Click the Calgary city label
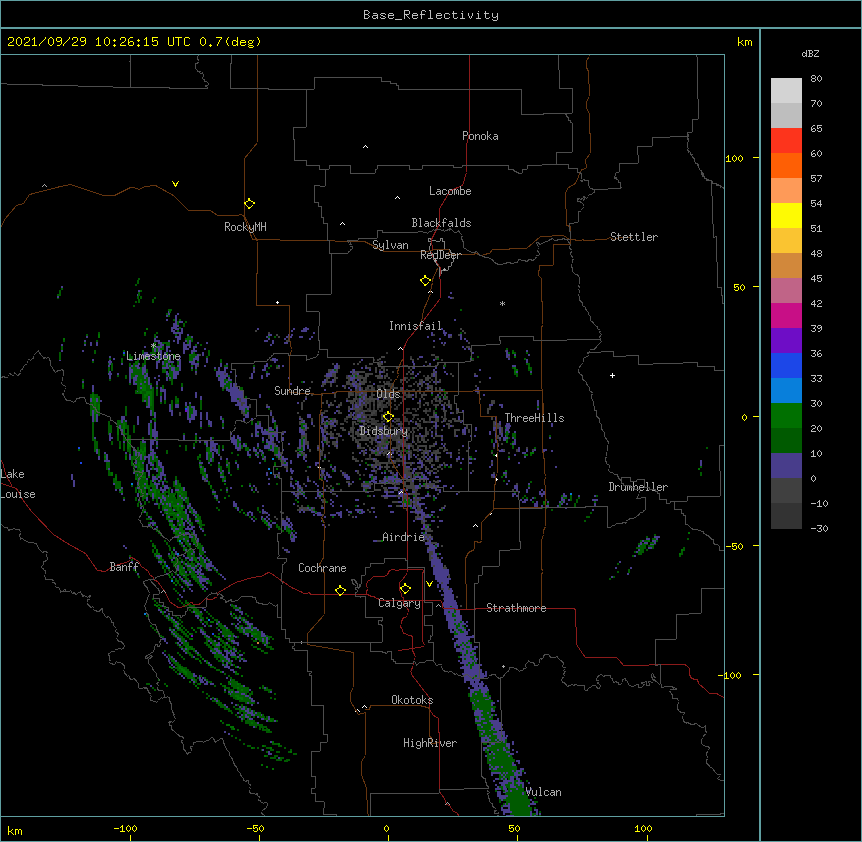 pyautogui.click(x=399, y=603)
